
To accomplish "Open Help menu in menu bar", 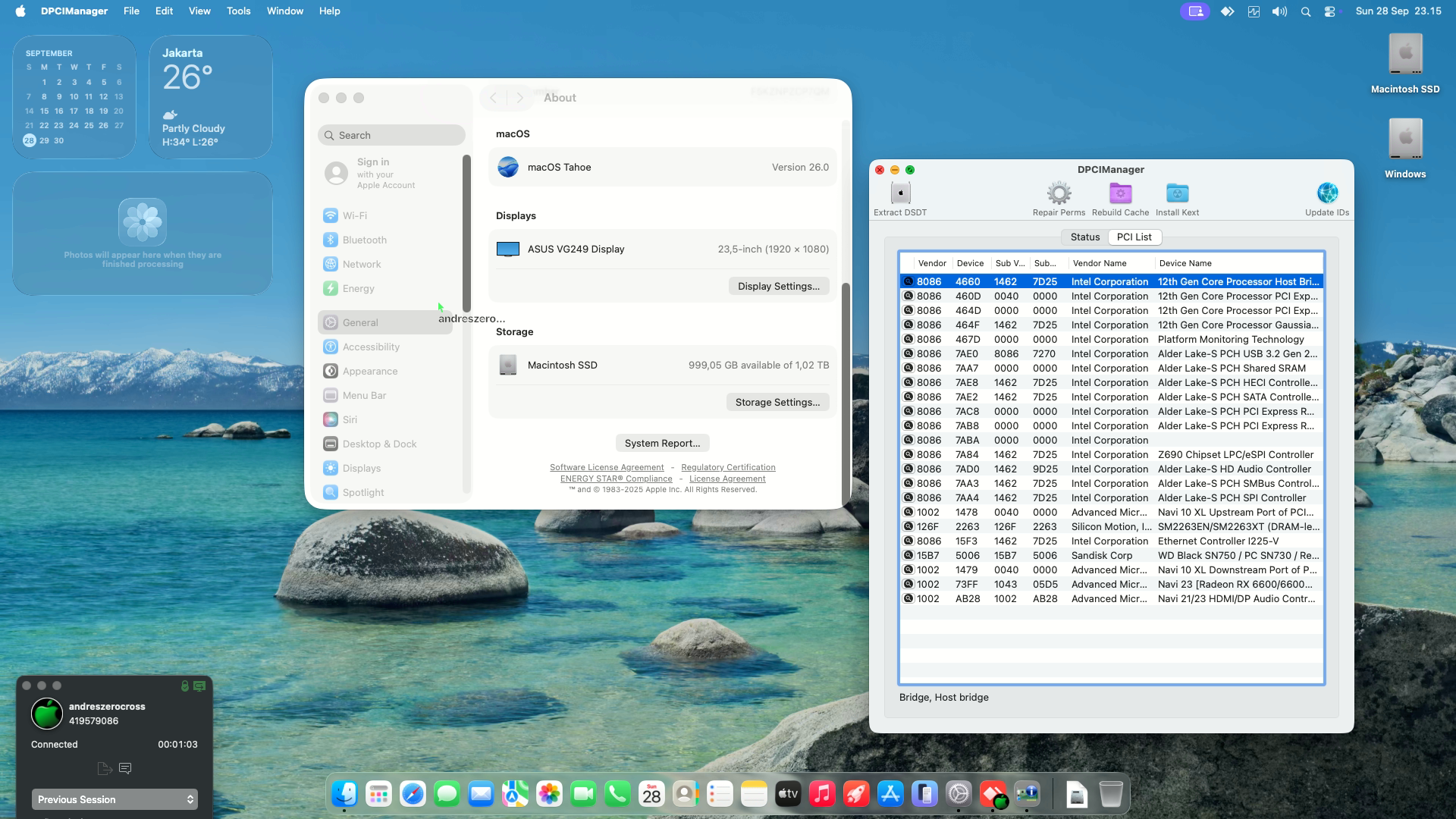I will click(x=329, y=11).
